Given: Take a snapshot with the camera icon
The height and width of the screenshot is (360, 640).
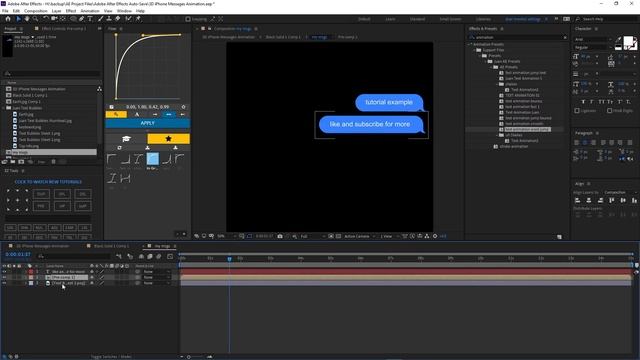Looking at the screenshot, I should 280,236.
